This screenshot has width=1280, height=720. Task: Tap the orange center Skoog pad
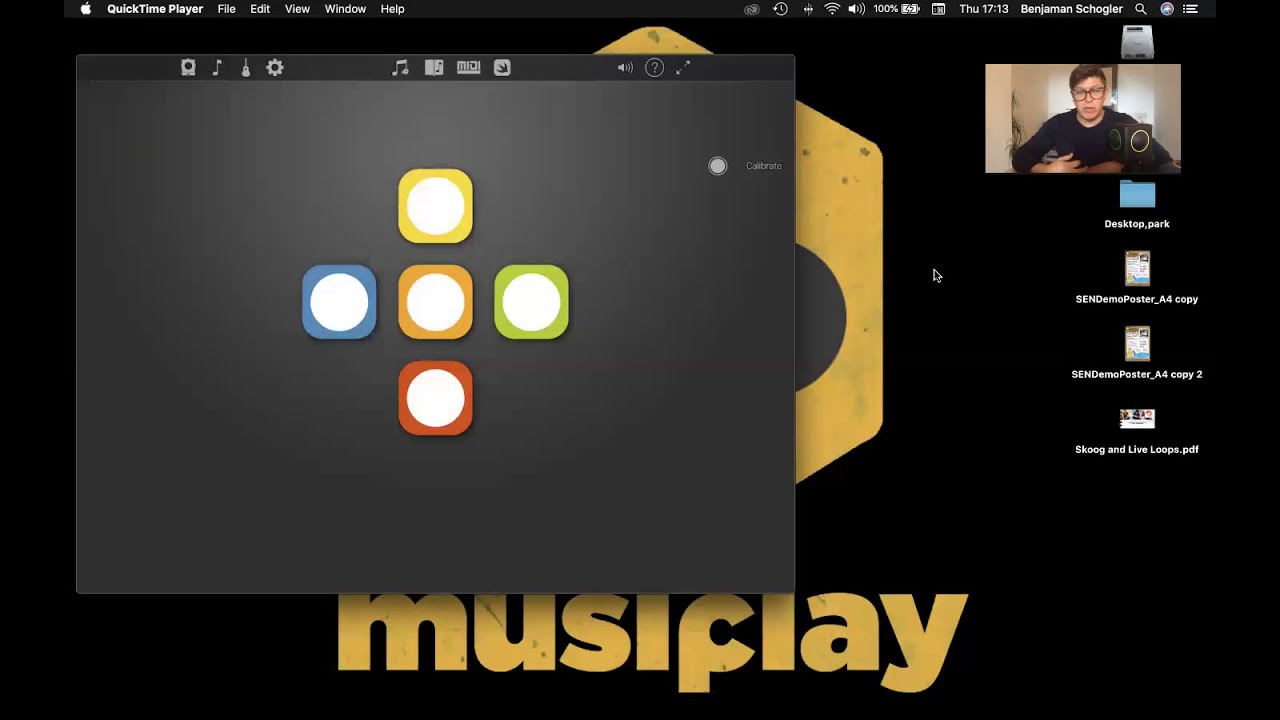pos(435,302)
